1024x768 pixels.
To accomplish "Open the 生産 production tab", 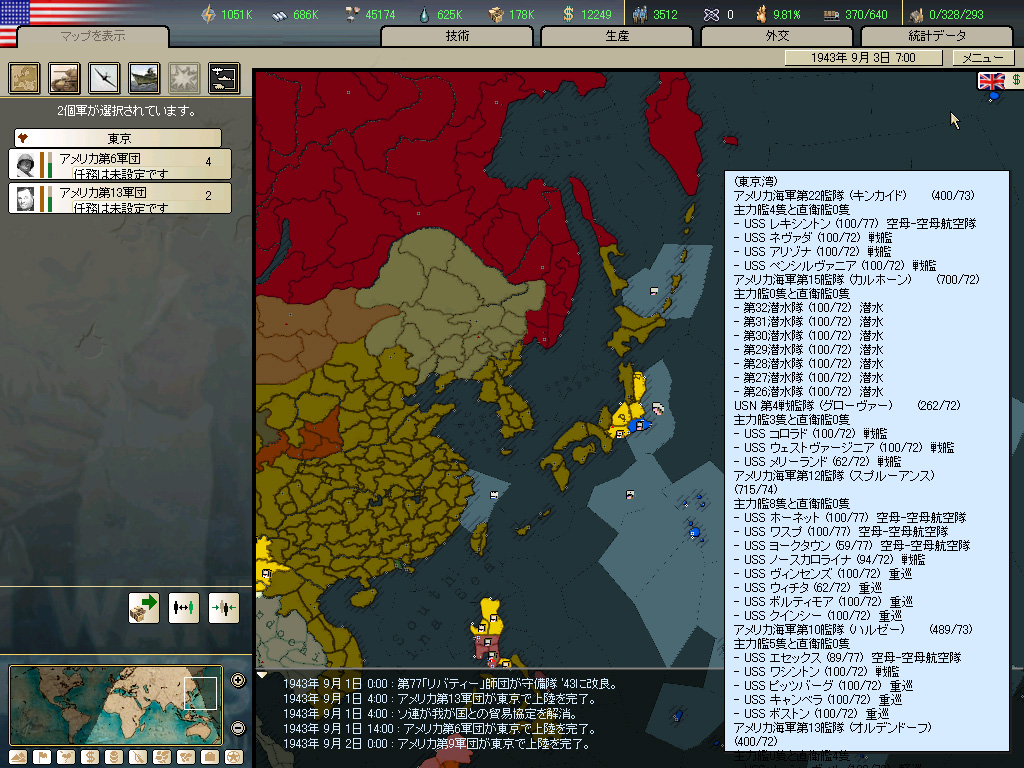I will [617, 36].
